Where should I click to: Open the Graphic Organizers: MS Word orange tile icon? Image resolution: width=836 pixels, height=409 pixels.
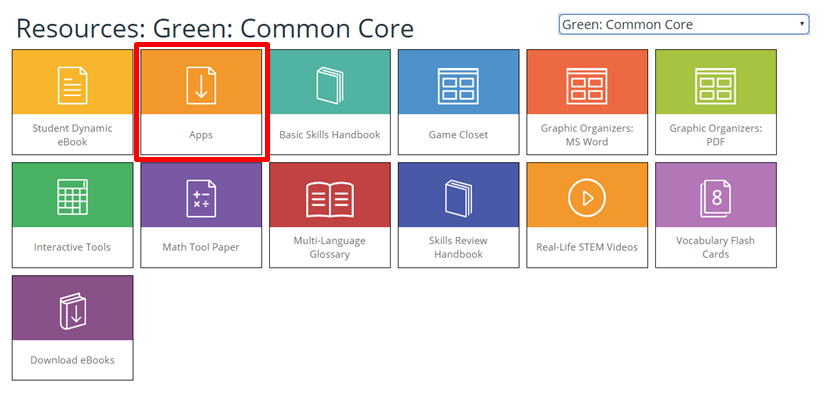click(x=586, y=84)
